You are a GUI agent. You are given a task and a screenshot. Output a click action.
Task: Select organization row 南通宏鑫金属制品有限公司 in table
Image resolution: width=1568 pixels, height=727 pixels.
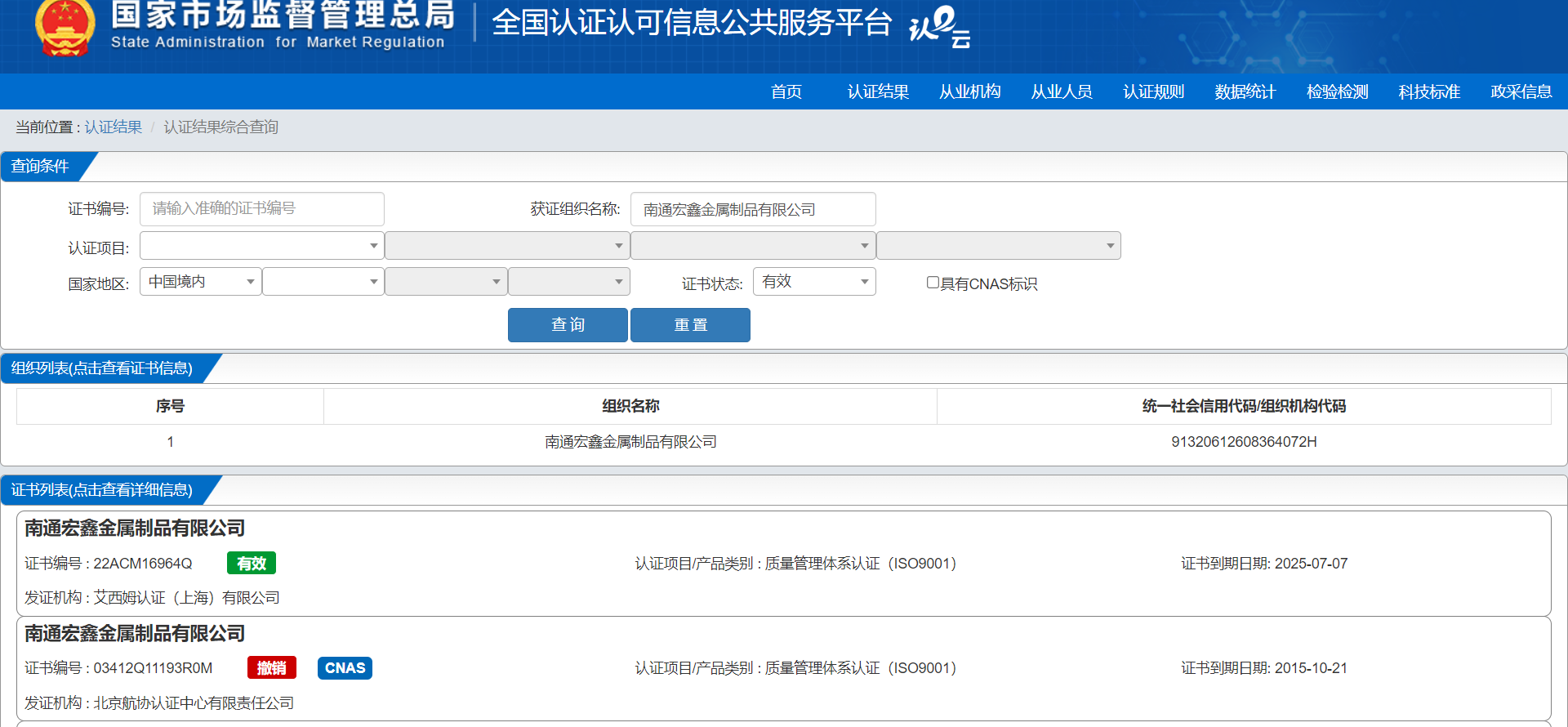point(784,442)
